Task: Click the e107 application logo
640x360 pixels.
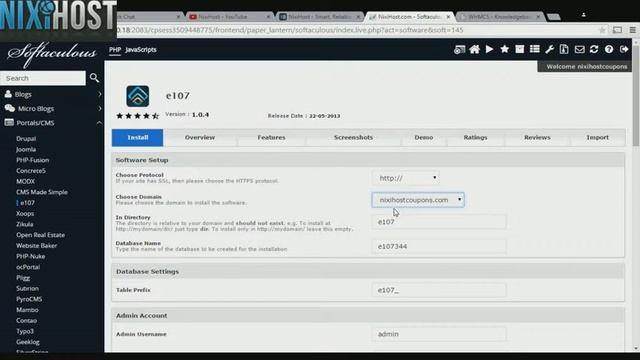Action: click(138, 96)
